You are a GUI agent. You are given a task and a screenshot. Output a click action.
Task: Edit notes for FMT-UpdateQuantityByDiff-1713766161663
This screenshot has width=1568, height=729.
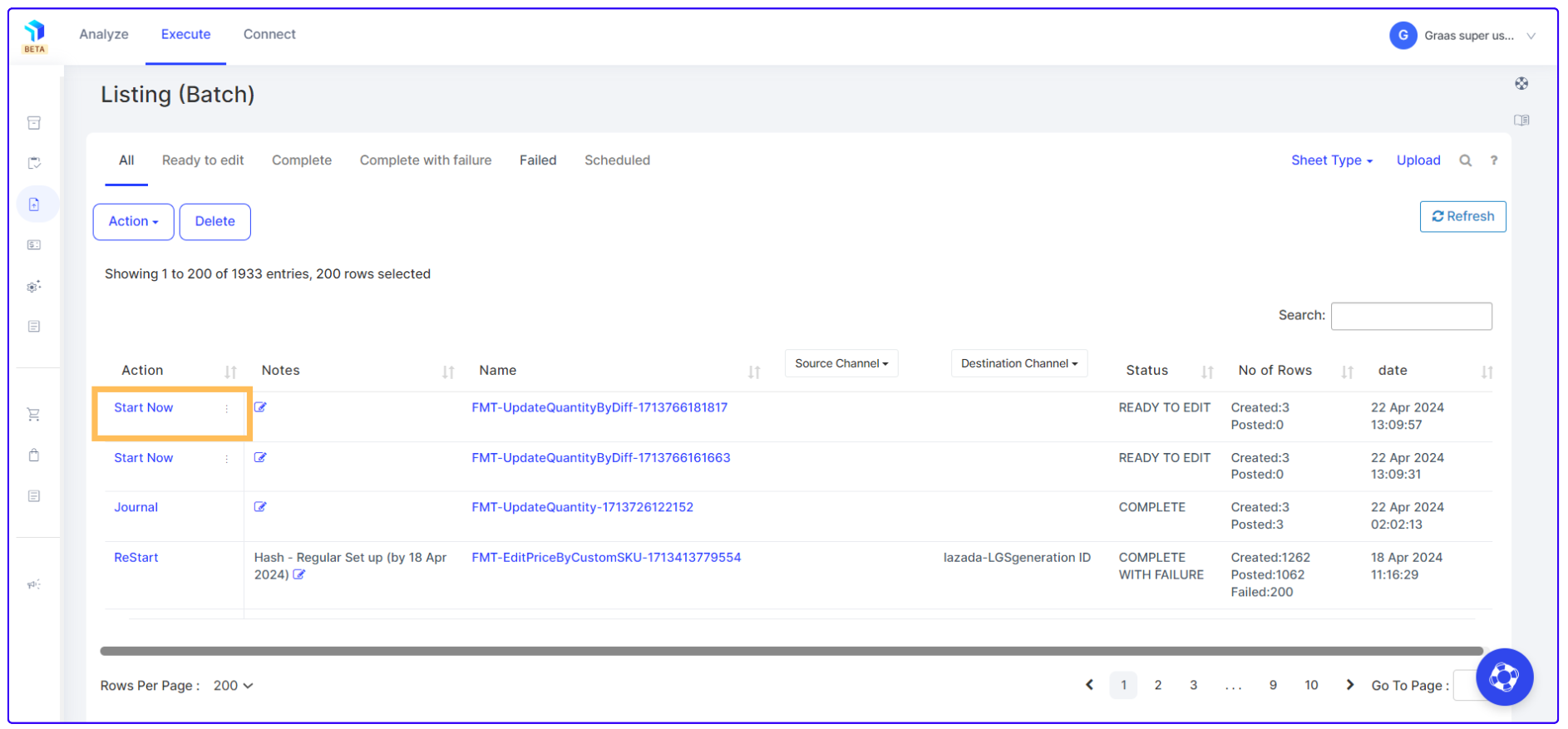tap(260, 457)
